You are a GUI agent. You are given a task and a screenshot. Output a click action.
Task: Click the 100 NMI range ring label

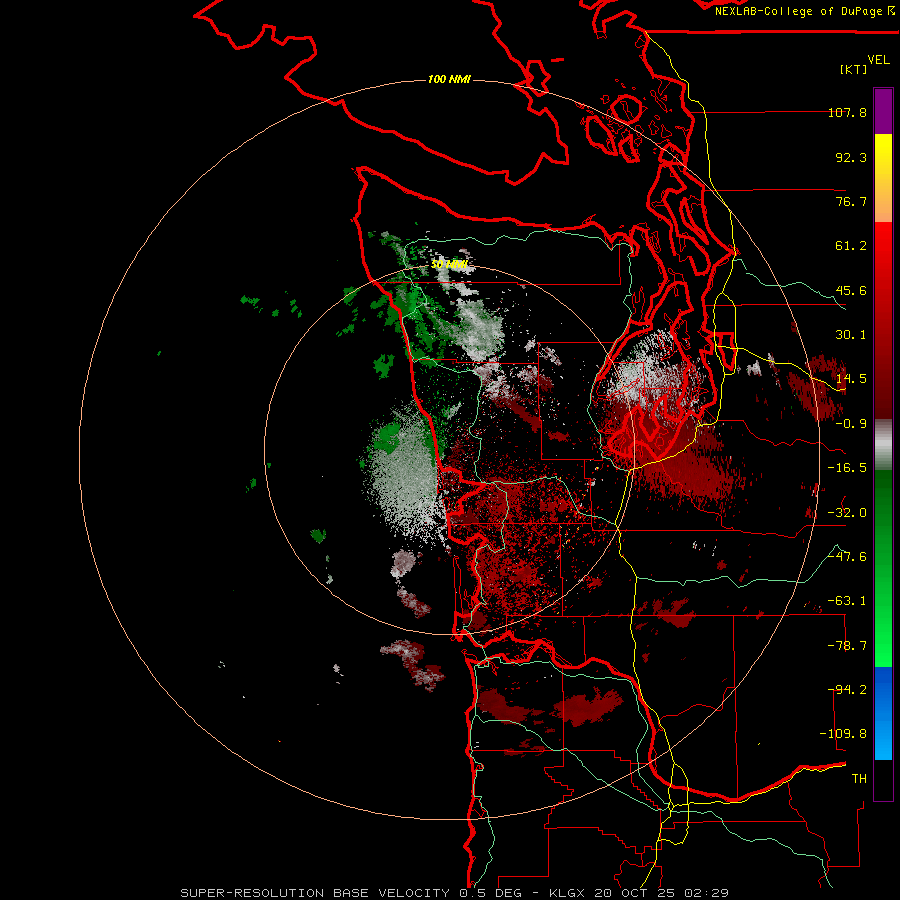click(x=449, y=79)
